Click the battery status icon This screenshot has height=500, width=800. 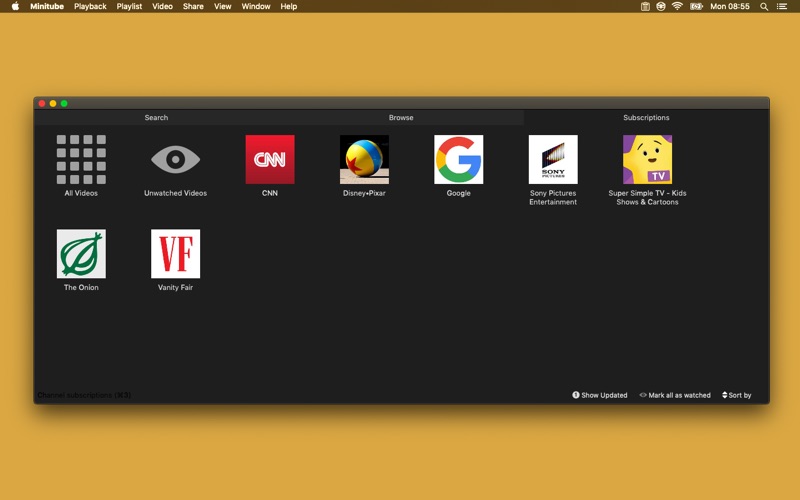pos(696,7)
